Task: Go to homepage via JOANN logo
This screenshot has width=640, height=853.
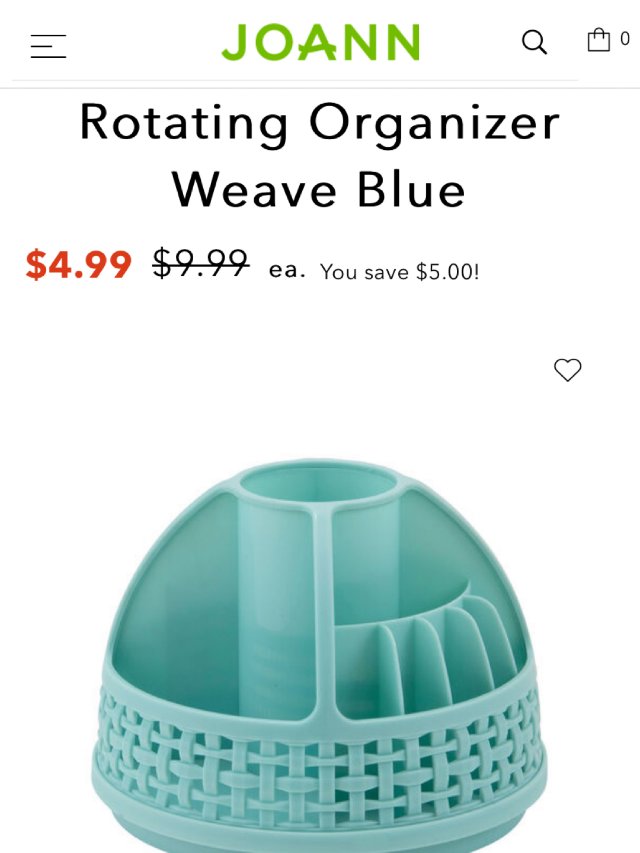Action: pos(321,42)
